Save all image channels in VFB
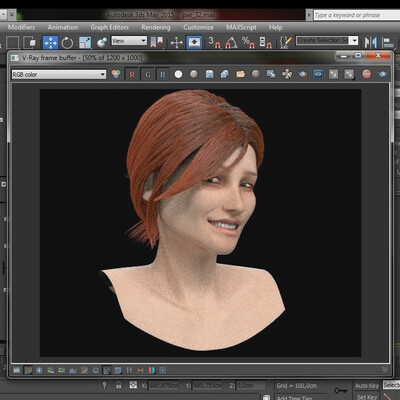 tap(225, 74)
